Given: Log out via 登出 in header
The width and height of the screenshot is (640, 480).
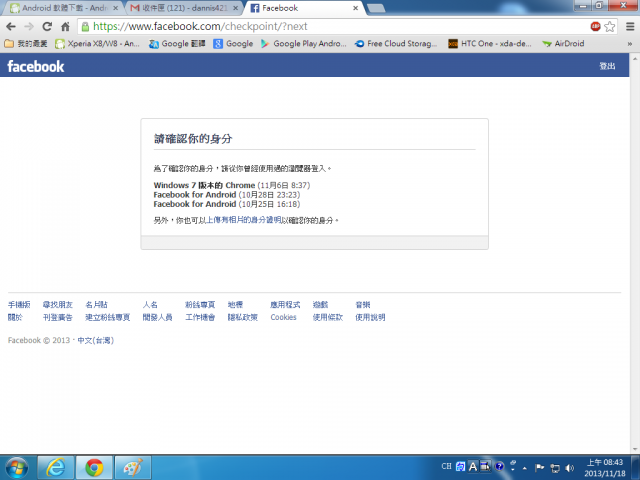Looking at the screenshot, I should pyautogui.click(x=607, y=66).
